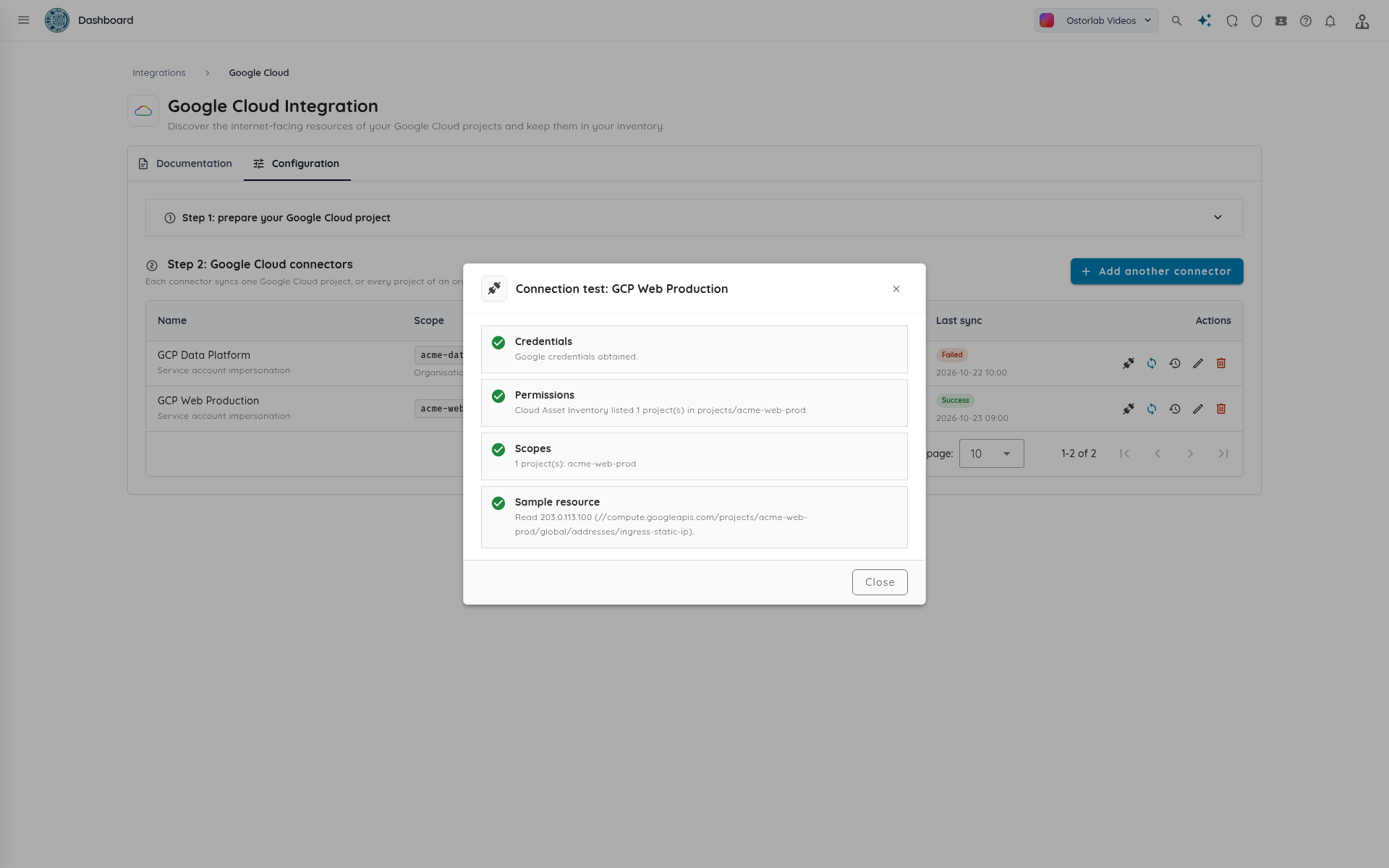1389x868 pixels.
Task: Switch to the Documentation tab
Action: (x=185, y=163)
